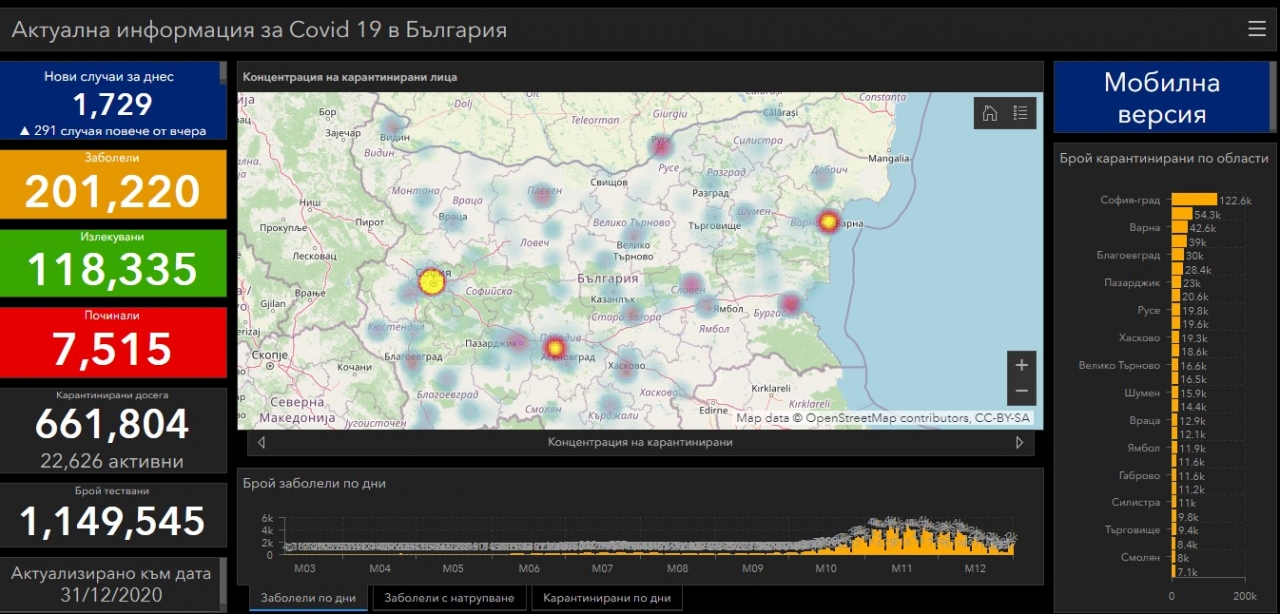
Task: Click the Varna hotspot on the map
Action: (828, 222)
